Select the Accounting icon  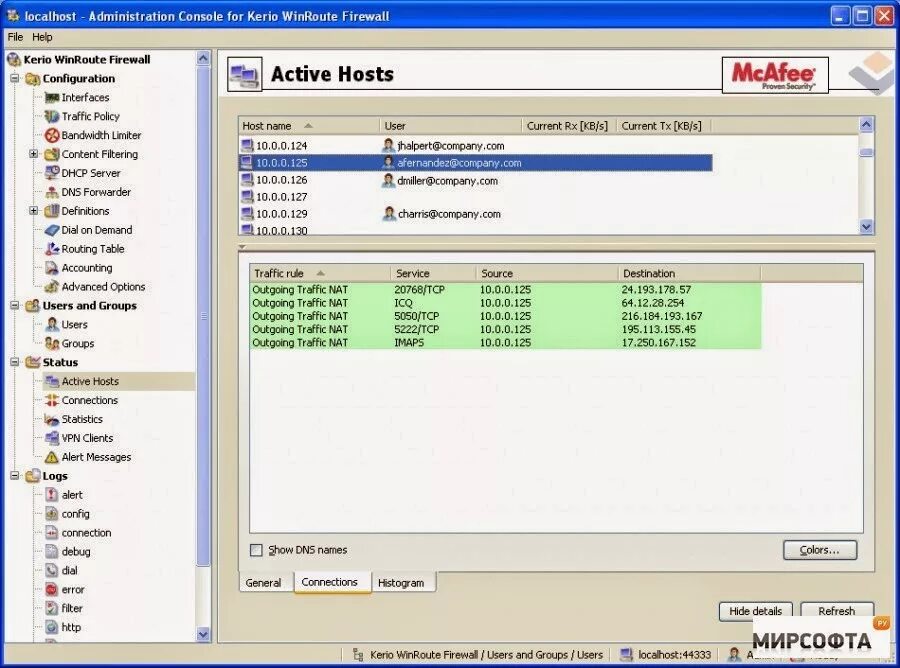[x=52, y=268]
